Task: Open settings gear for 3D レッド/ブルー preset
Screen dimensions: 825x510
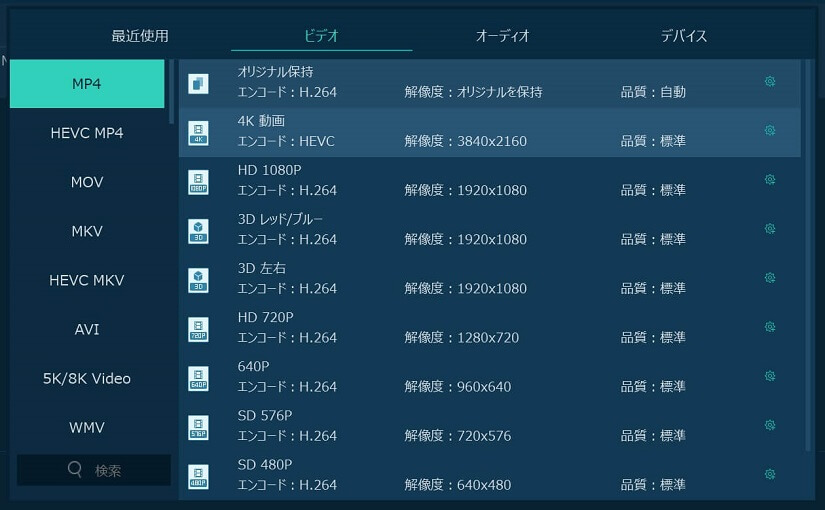Action: pyautogui.click(x=770, y=228)
